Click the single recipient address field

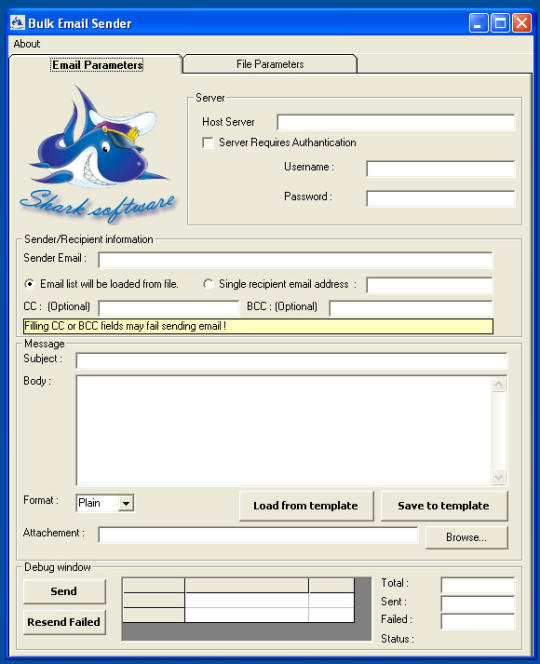click(x=429, y=285)
